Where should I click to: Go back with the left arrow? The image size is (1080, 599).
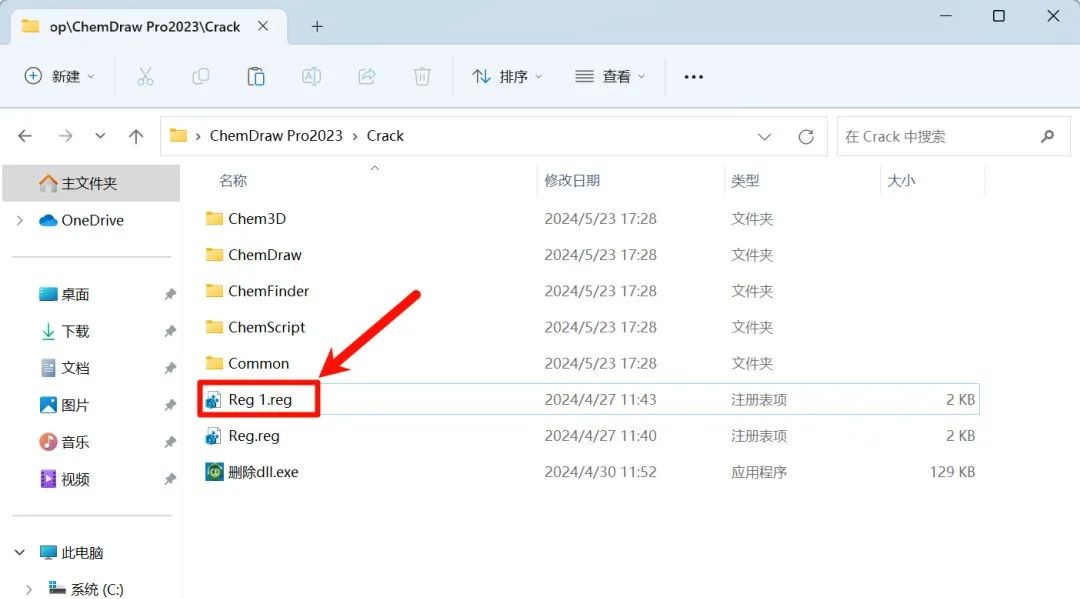click(25, 136)
